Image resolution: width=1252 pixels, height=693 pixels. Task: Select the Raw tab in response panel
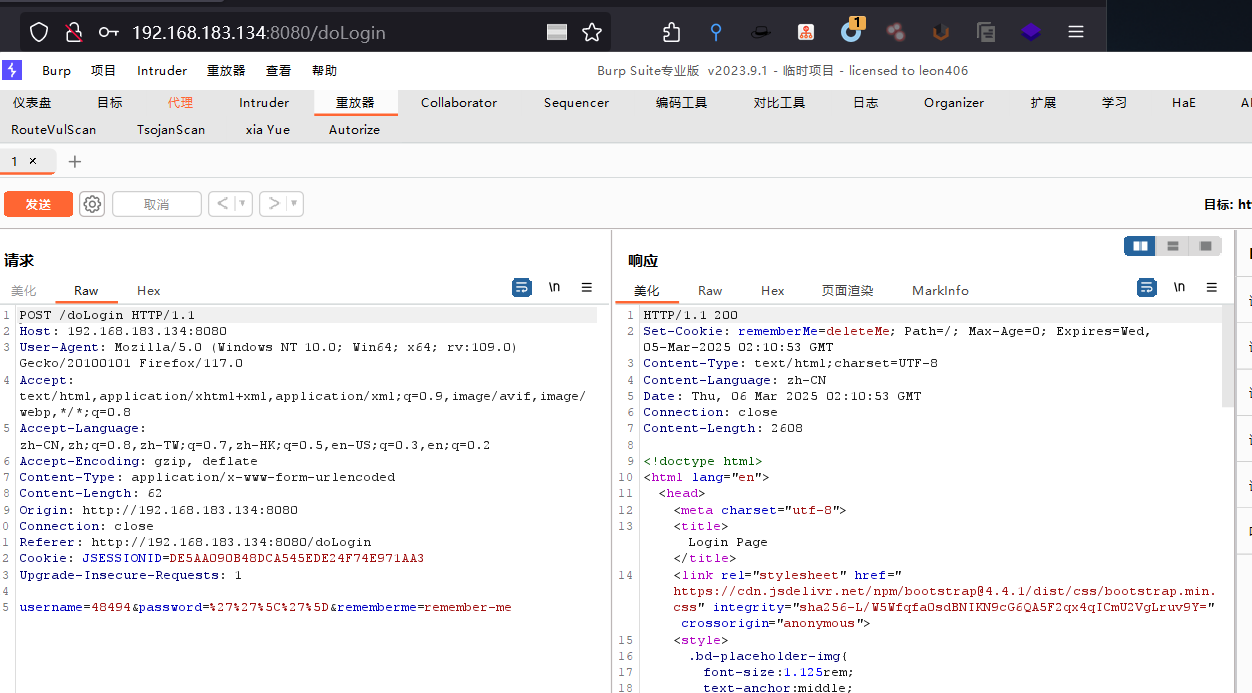[710, 291]
